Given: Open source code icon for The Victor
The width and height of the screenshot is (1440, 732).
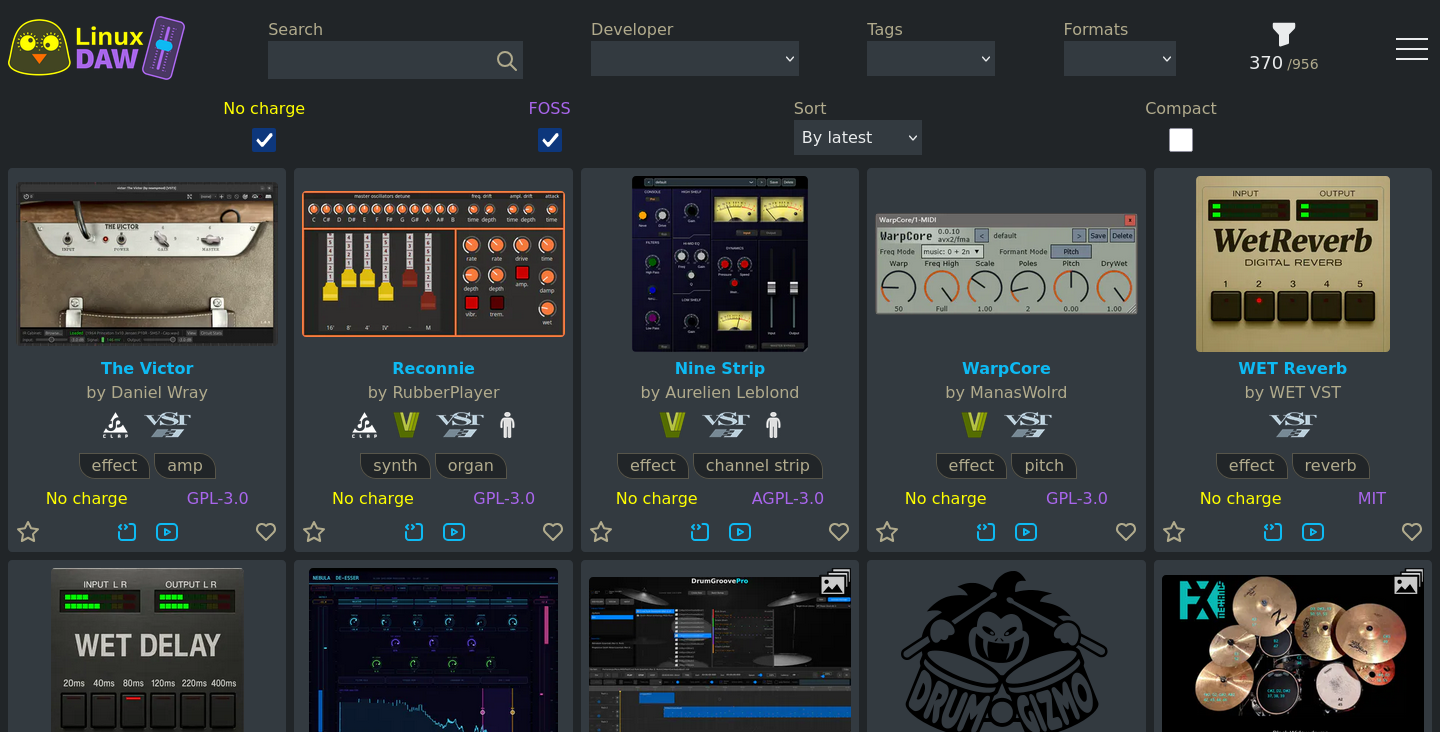Looking at the screenshot, I should click(x=126, y=532).
